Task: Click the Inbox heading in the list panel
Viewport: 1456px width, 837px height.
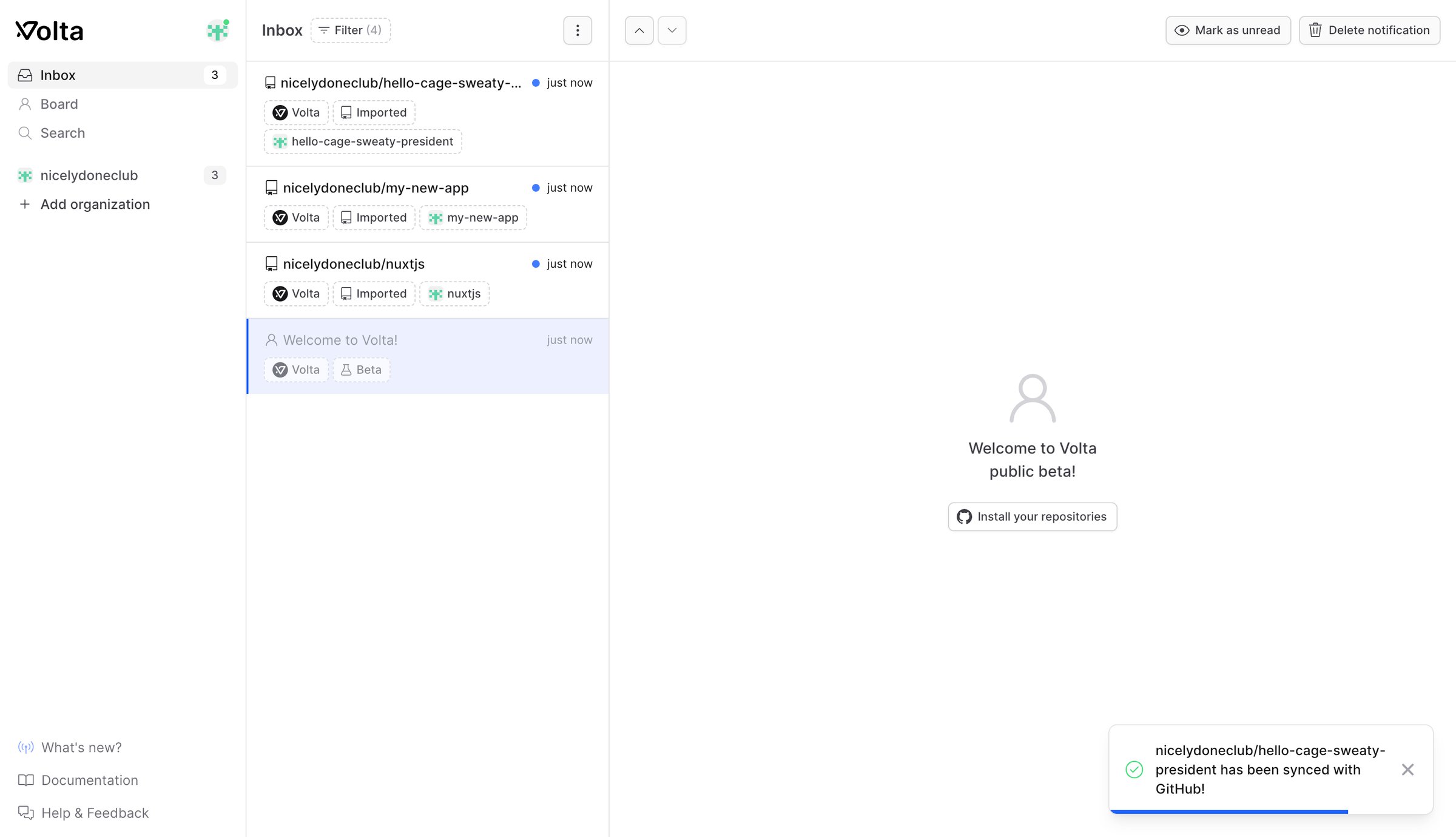Action: [x=282, y=30]
